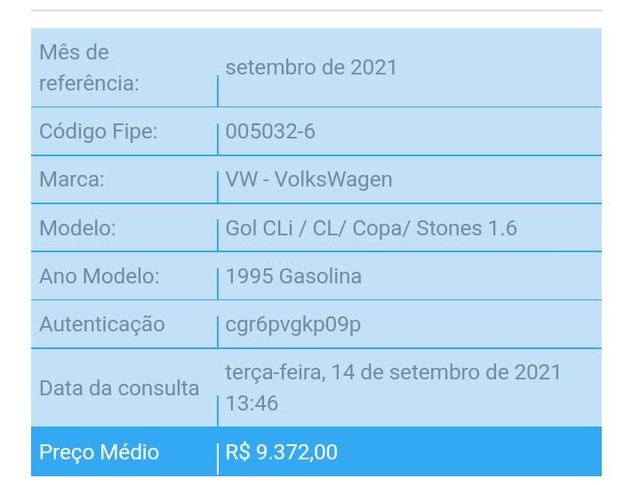Click the 'Mês de referência:' label
This screenshot has height=485, width=640.
tap(89, 68)
